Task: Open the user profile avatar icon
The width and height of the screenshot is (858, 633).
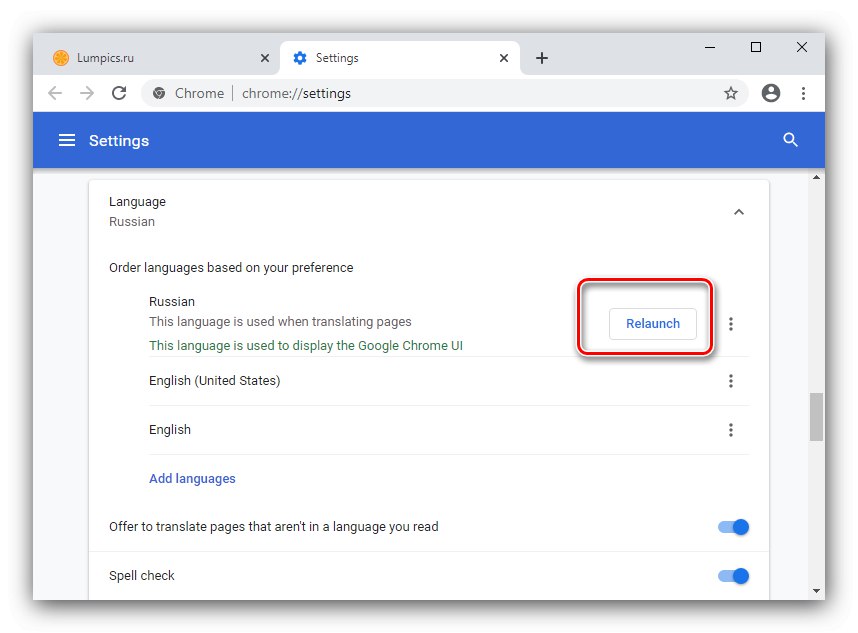Action: 770,93
